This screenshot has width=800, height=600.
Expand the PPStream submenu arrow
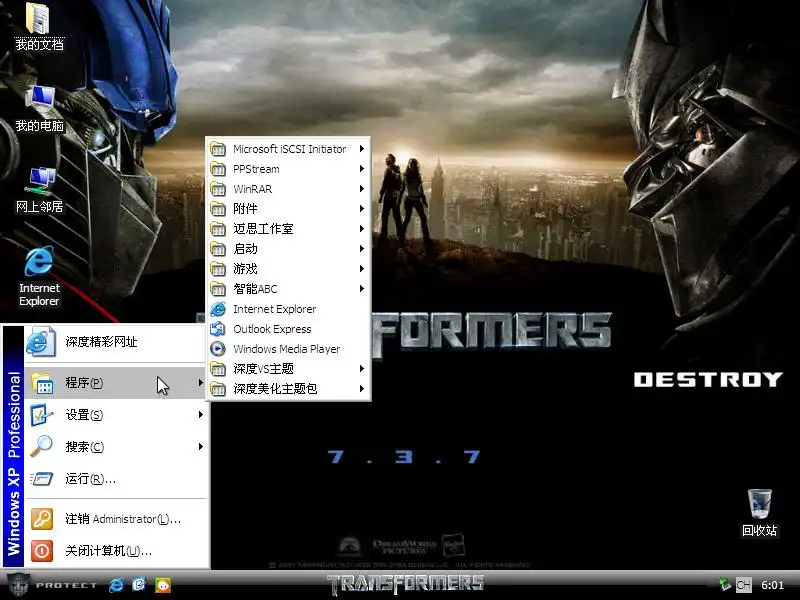coord(362,169)
